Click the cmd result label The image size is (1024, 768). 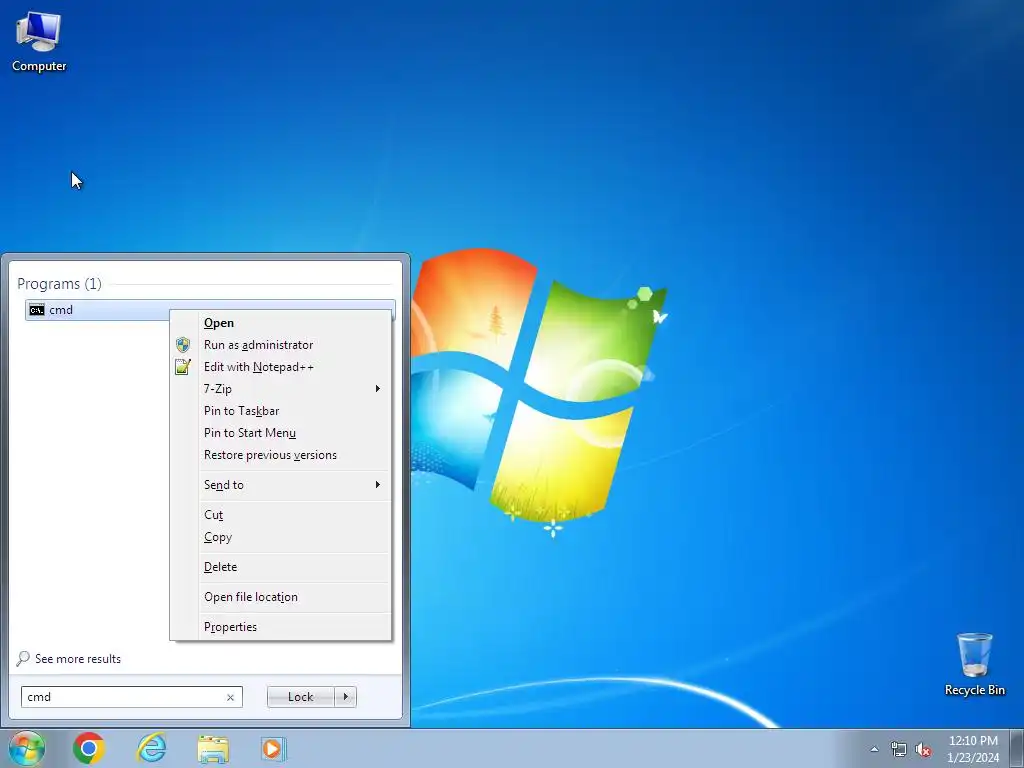click(61, 310)
